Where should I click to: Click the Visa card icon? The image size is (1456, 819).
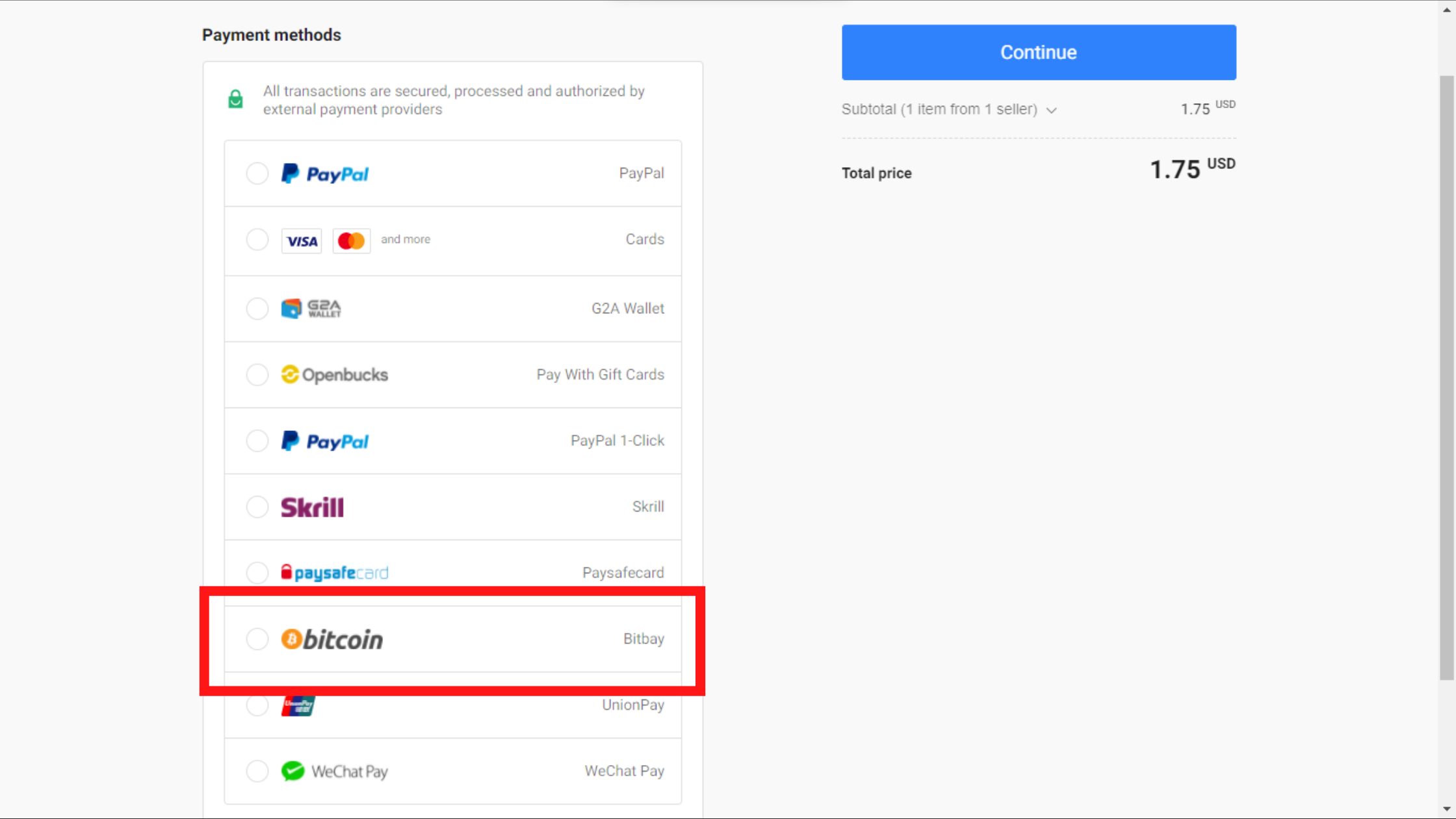click(x=302, y=241)
